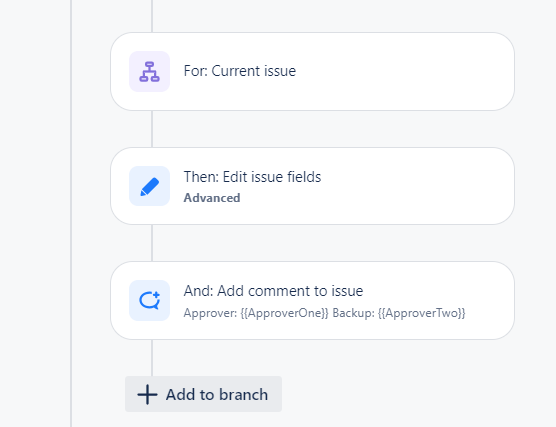Open the For: Current issue component
Screen dimensions: 556x427
tap(312, 72)
